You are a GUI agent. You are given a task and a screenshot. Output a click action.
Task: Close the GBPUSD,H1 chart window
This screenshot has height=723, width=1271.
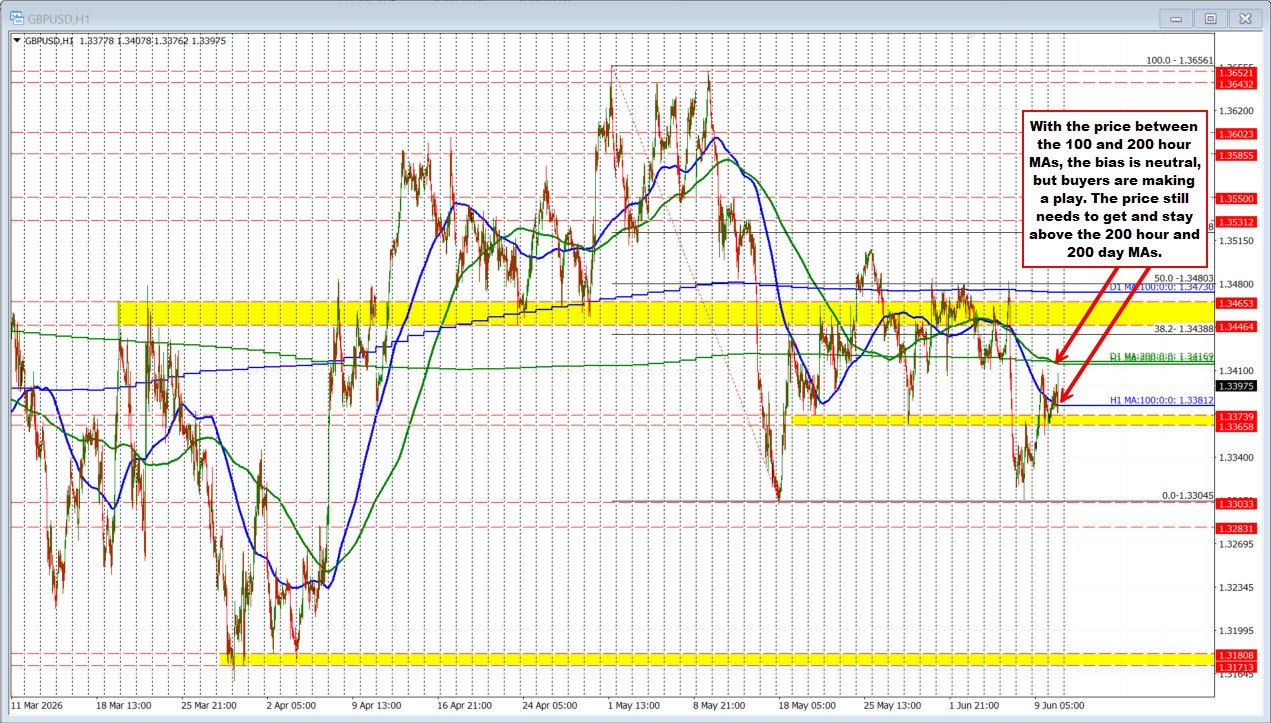point(1245,18)
